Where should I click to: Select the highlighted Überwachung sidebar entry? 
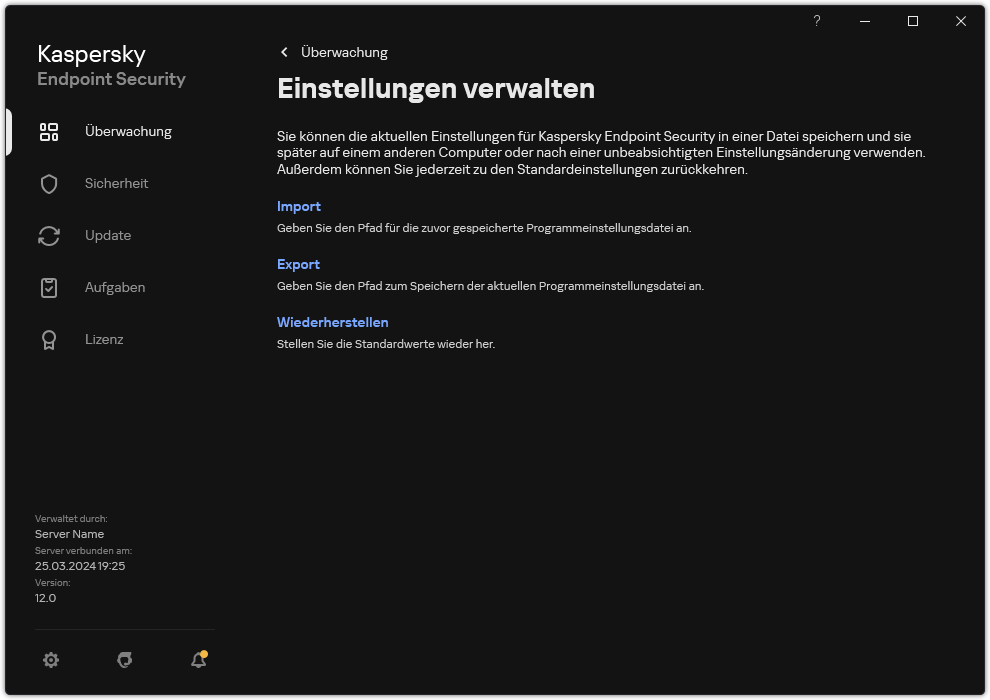click(129, 131)
